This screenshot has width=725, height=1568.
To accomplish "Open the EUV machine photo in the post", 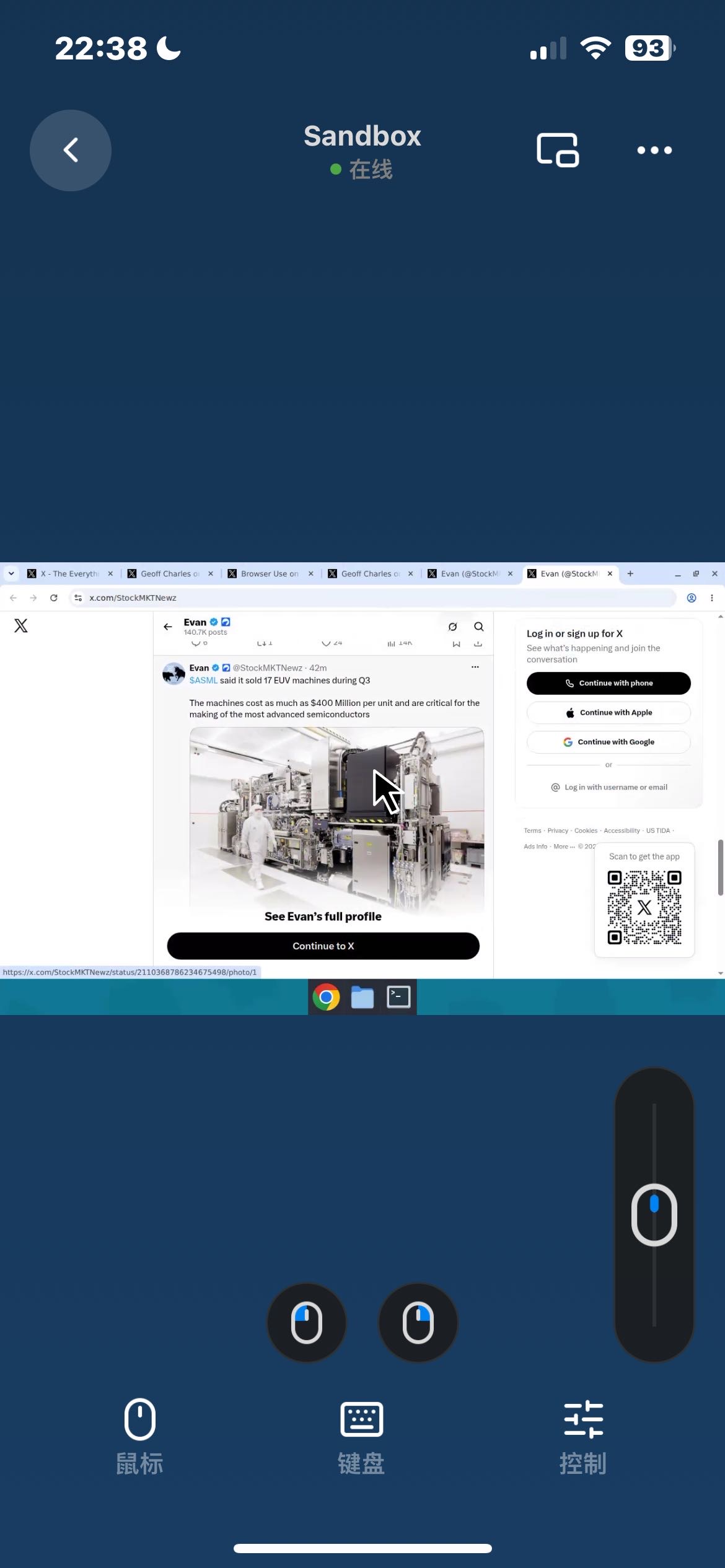I will pos(336,820).
